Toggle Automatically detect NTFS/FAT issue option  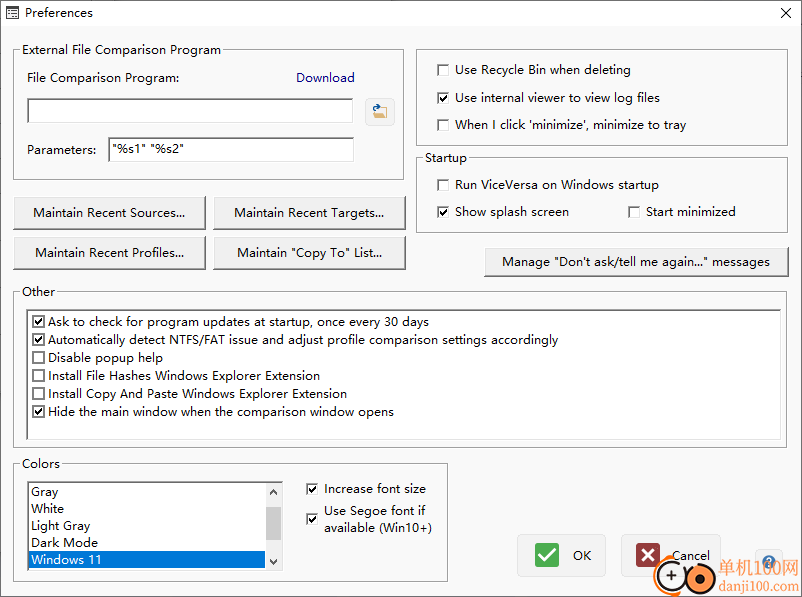[38, 340]
